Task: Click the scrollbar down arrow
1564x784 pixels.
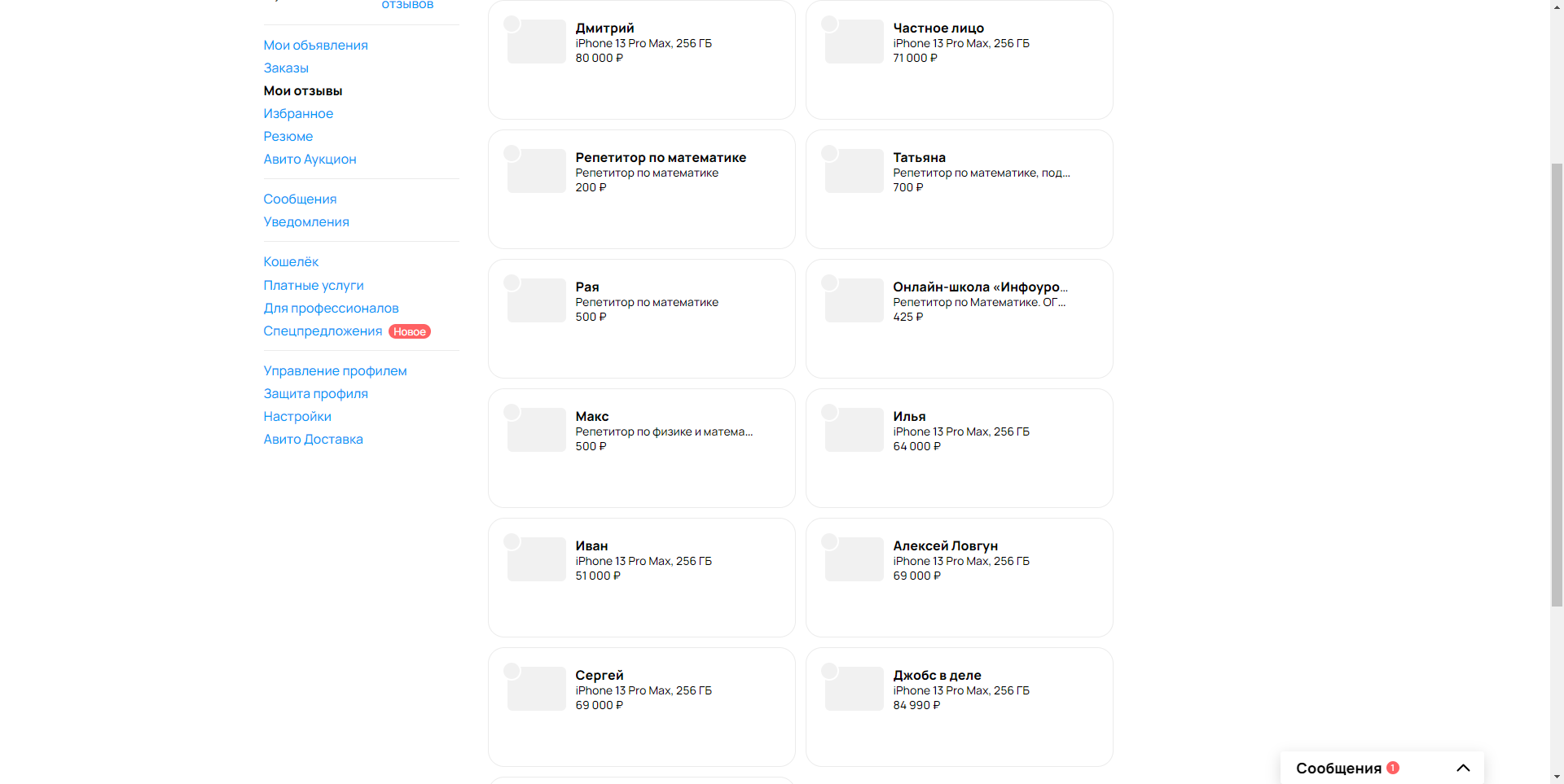Action: (x=1557, y=777)
